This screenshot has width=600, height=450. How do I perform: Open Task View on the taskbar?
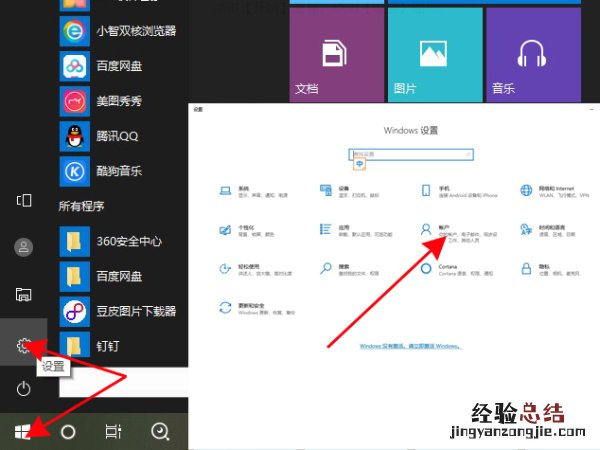113,432
